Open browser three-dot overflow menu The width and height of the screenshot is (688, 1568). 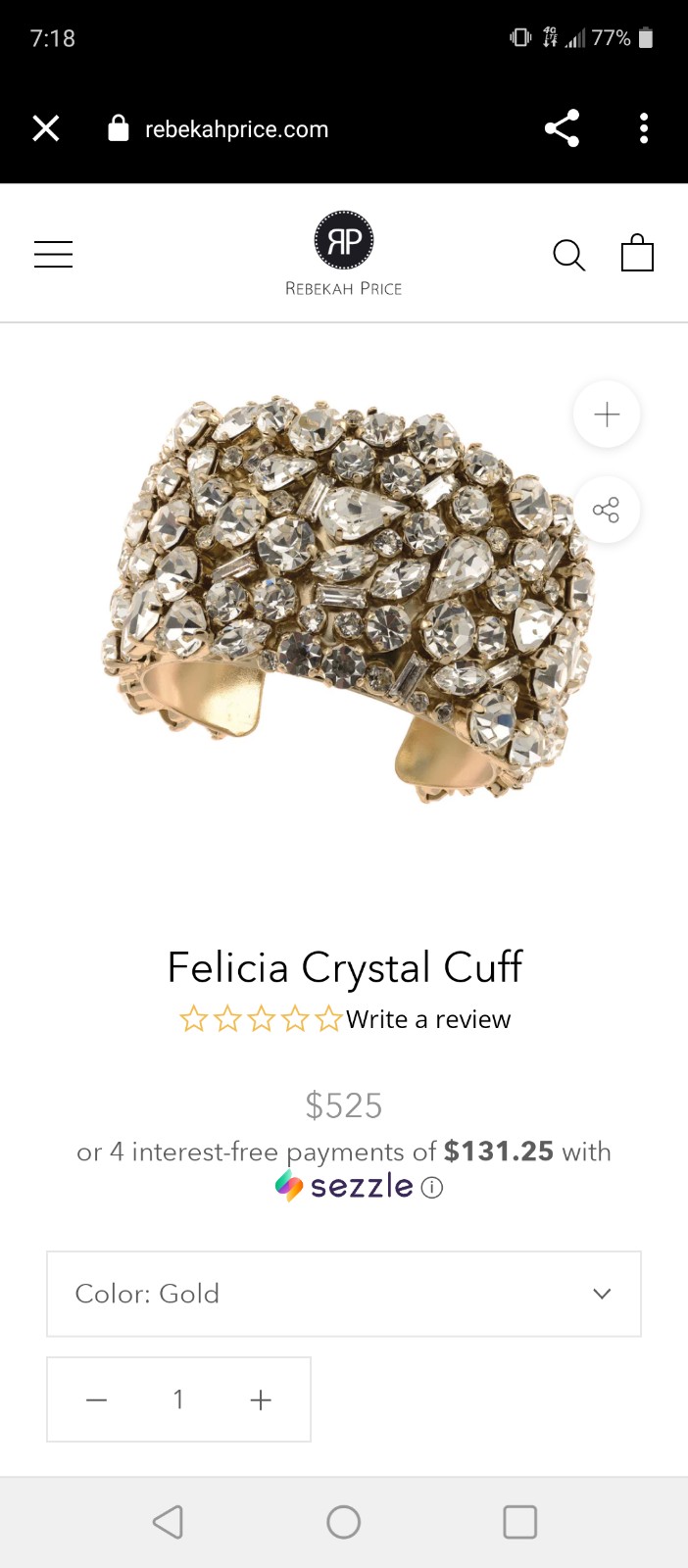pyautogui.click(x=644, y=128)
